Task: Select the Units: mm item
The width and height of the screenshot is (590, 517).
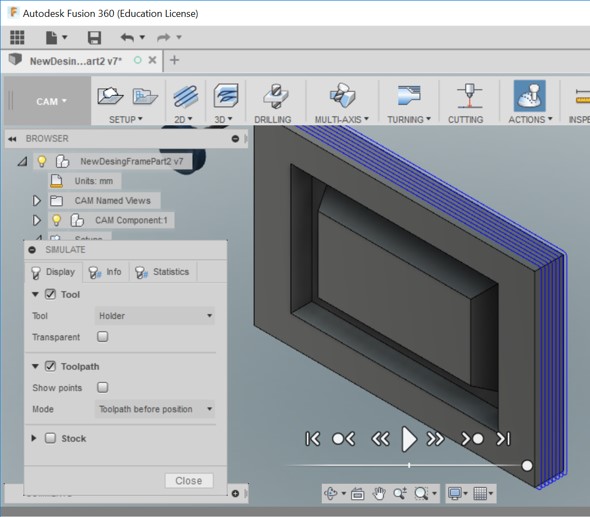Action: [x=94, y=181]
